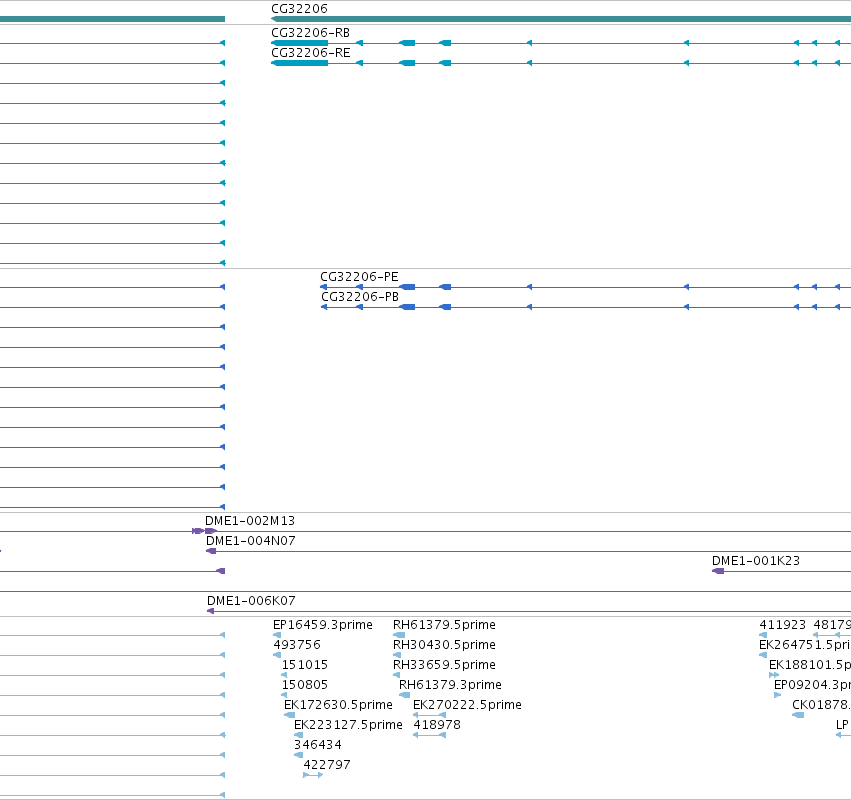Click the EP16459.3prime EST label

(x=323, y=625)
